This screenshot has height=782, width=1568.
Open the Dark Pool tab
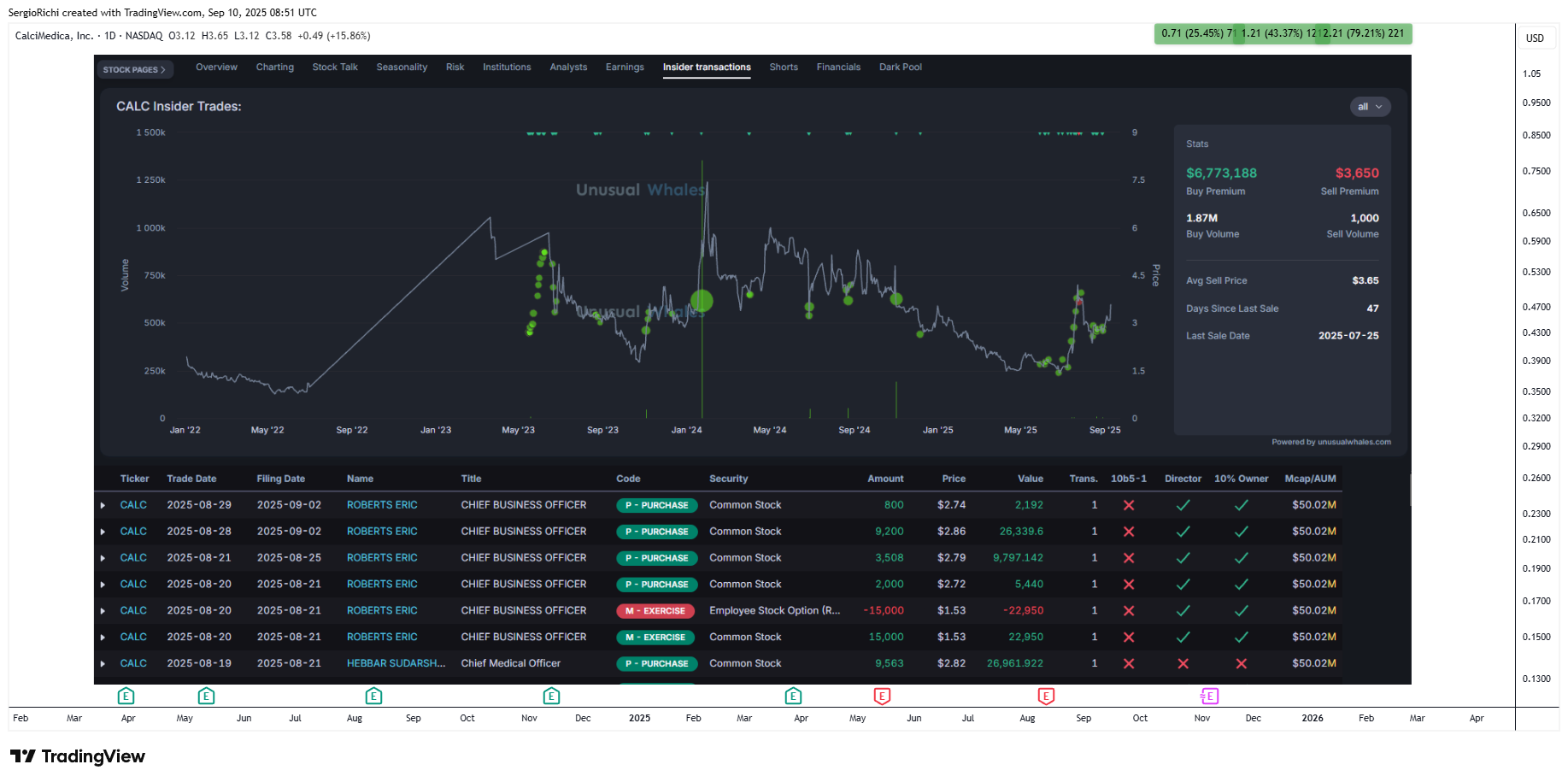pos(901,67)
